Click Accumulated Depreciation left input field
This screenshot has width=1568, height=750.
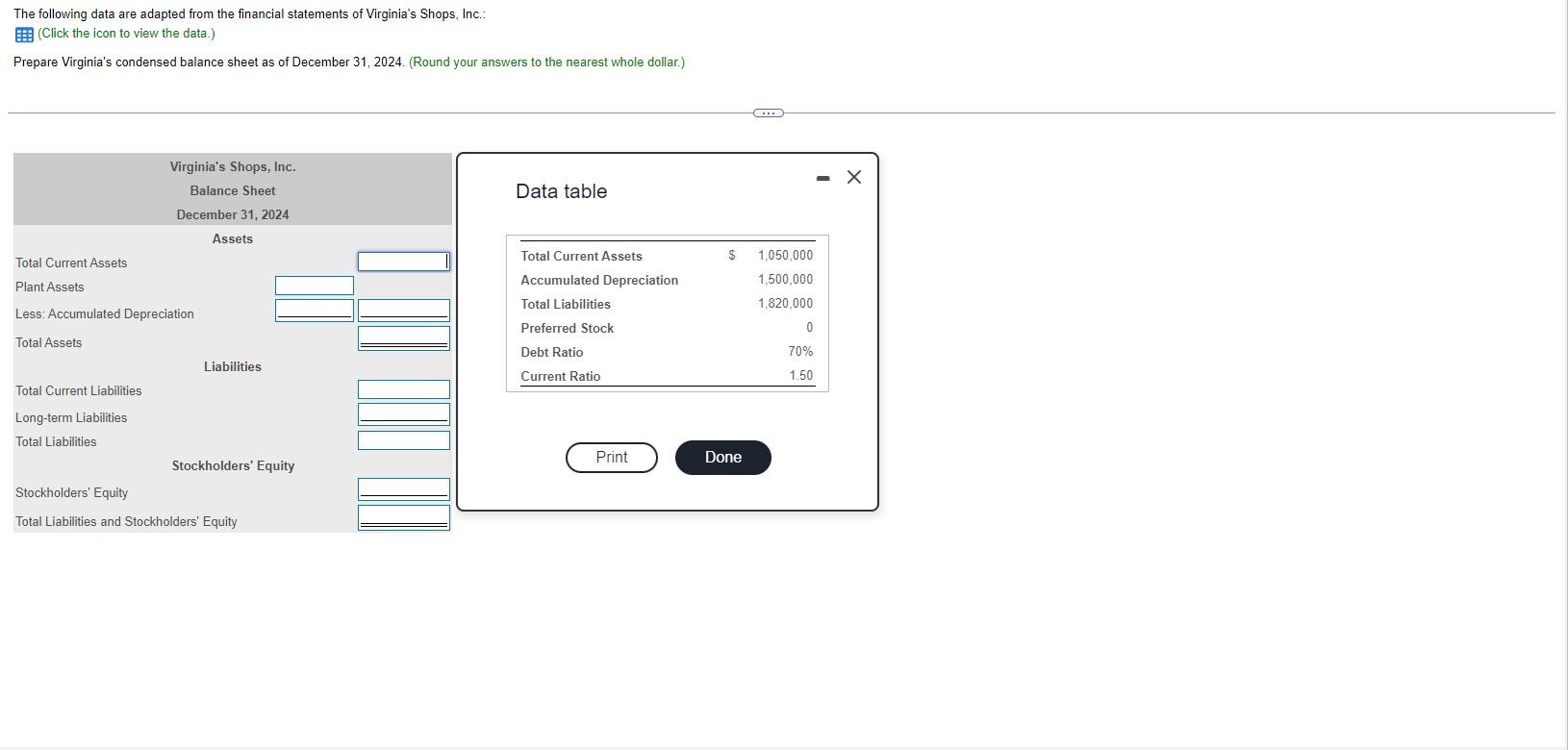315,310
